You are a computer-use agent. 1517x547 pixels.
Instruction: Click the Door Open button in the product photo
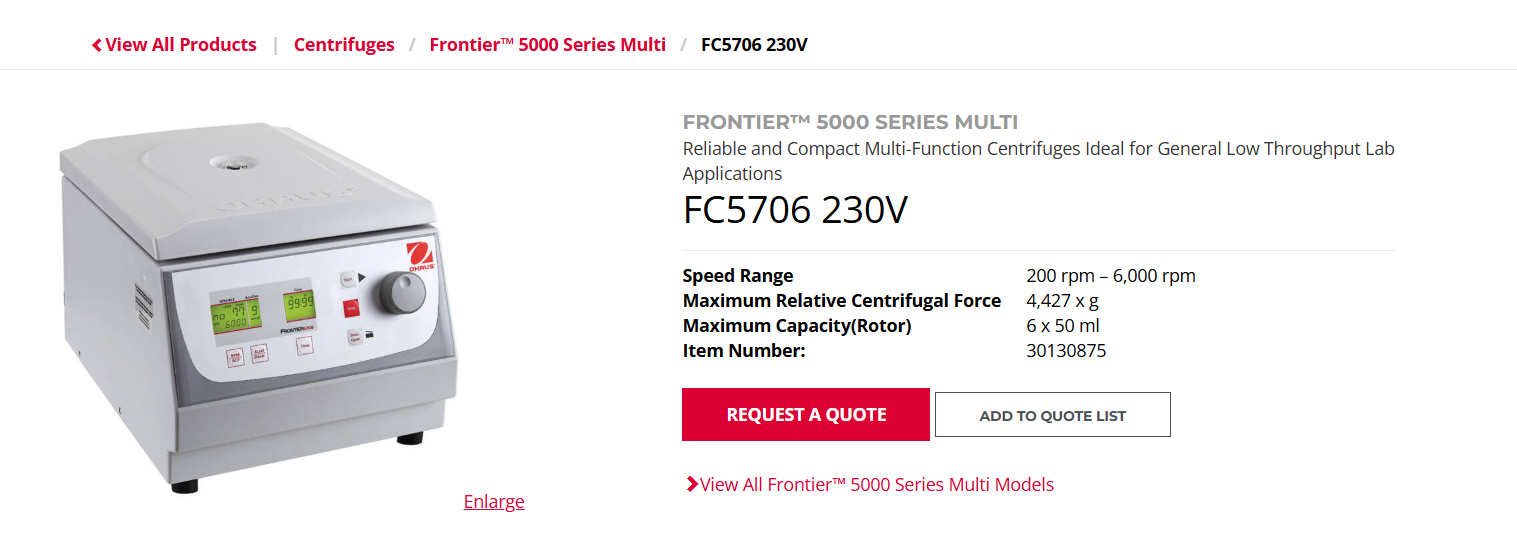(x=354, y=337)
